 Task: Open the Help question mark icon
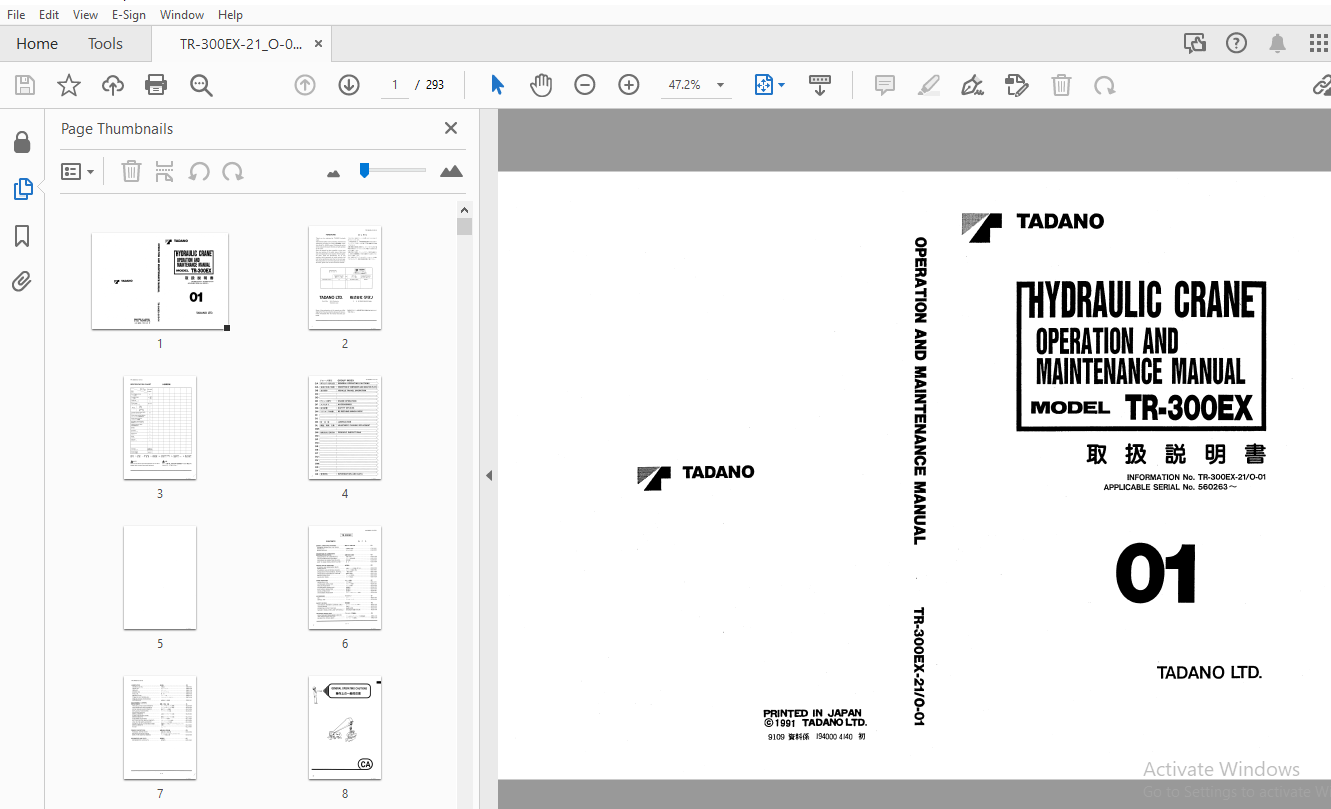coord(1237,43)
